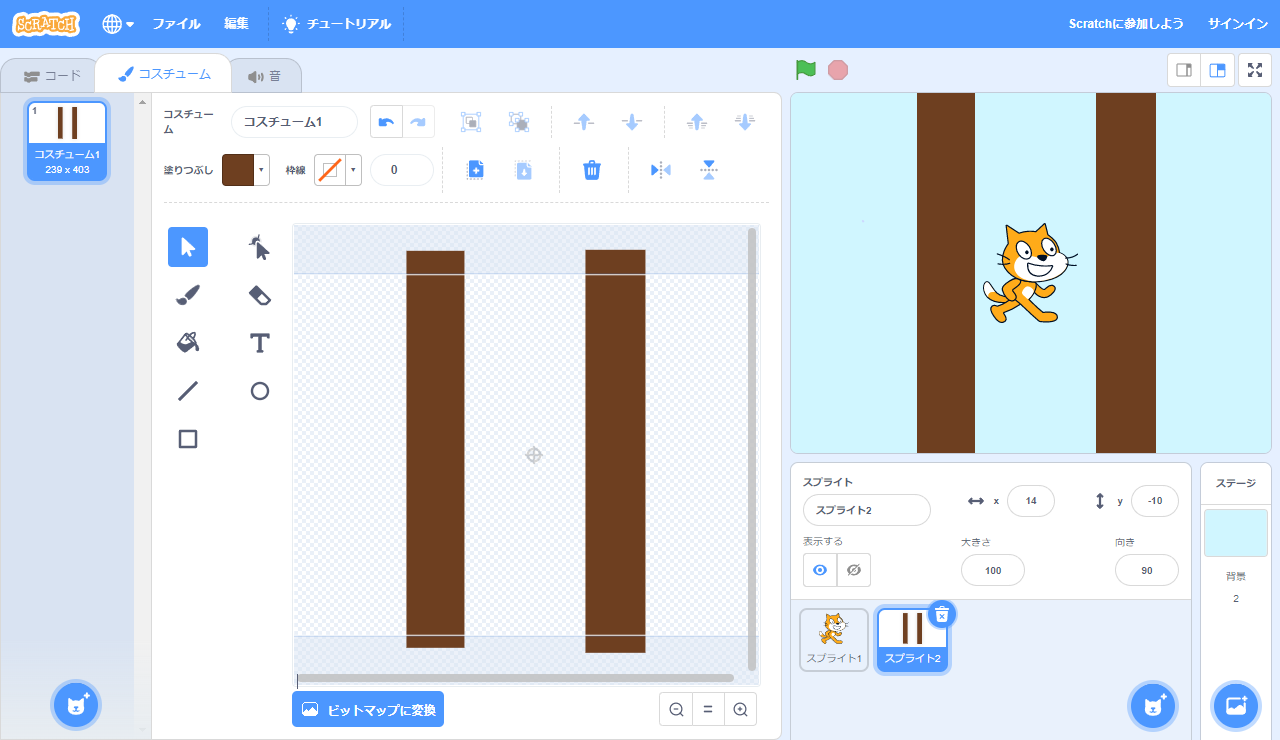Click Scratchに参加しよう link

coord(1126,24)
